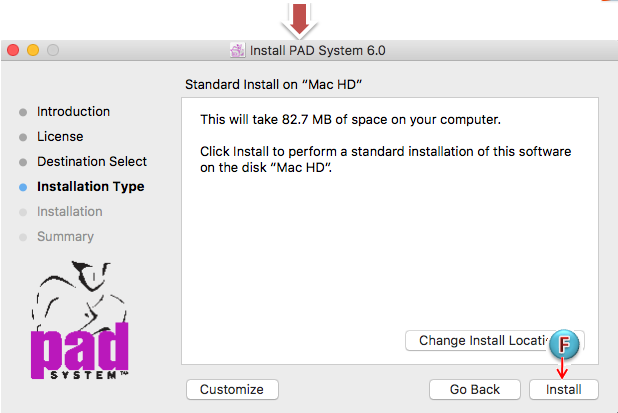Jump to Destination Select step
Viewport: 618px width, 413px height.
(x=92, y=161)
